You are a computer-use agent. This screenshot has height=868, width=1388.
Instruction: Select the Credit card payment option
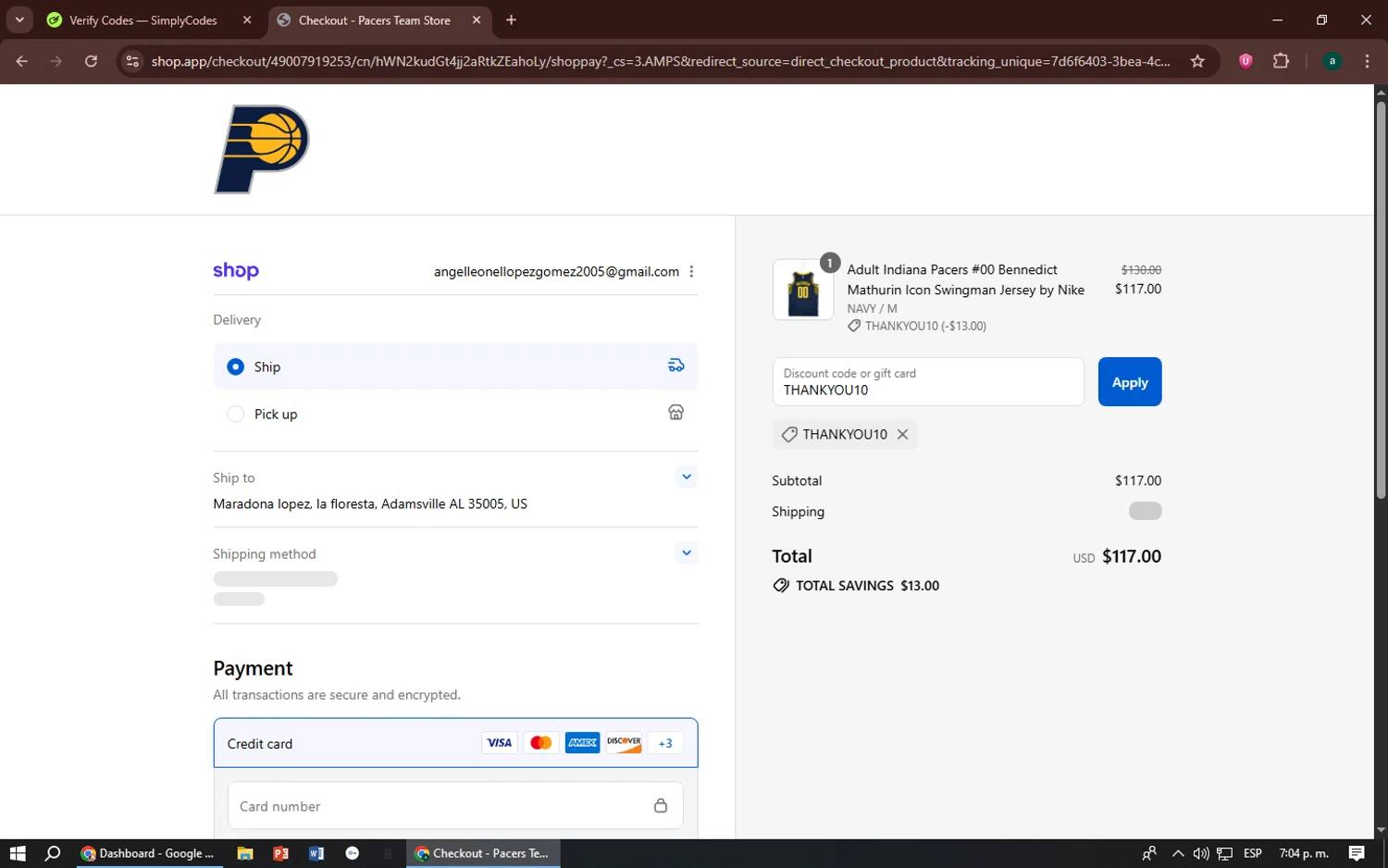click(x=455, y=743)
